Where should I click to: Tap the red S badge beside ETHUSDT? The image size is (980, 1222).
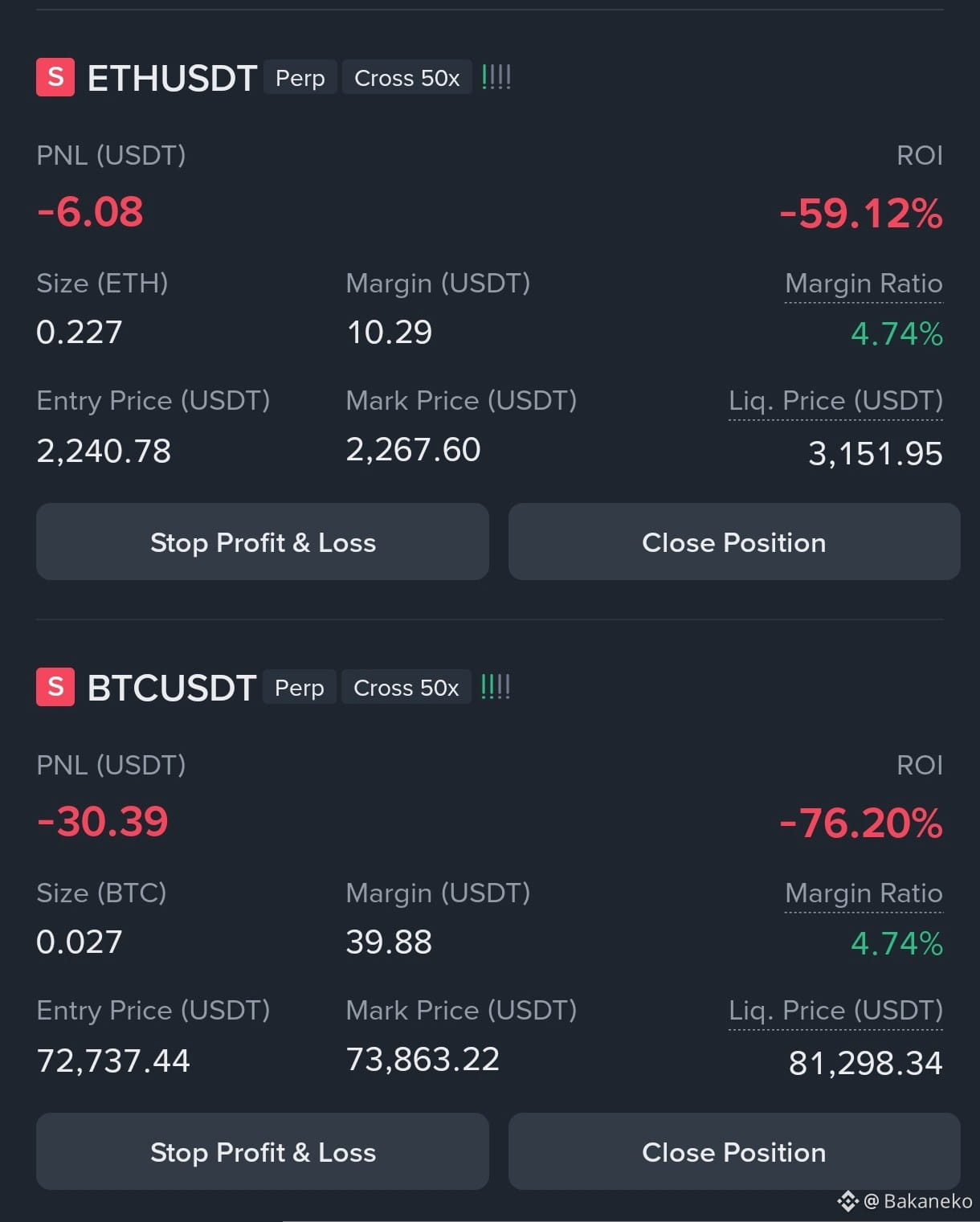55,77
